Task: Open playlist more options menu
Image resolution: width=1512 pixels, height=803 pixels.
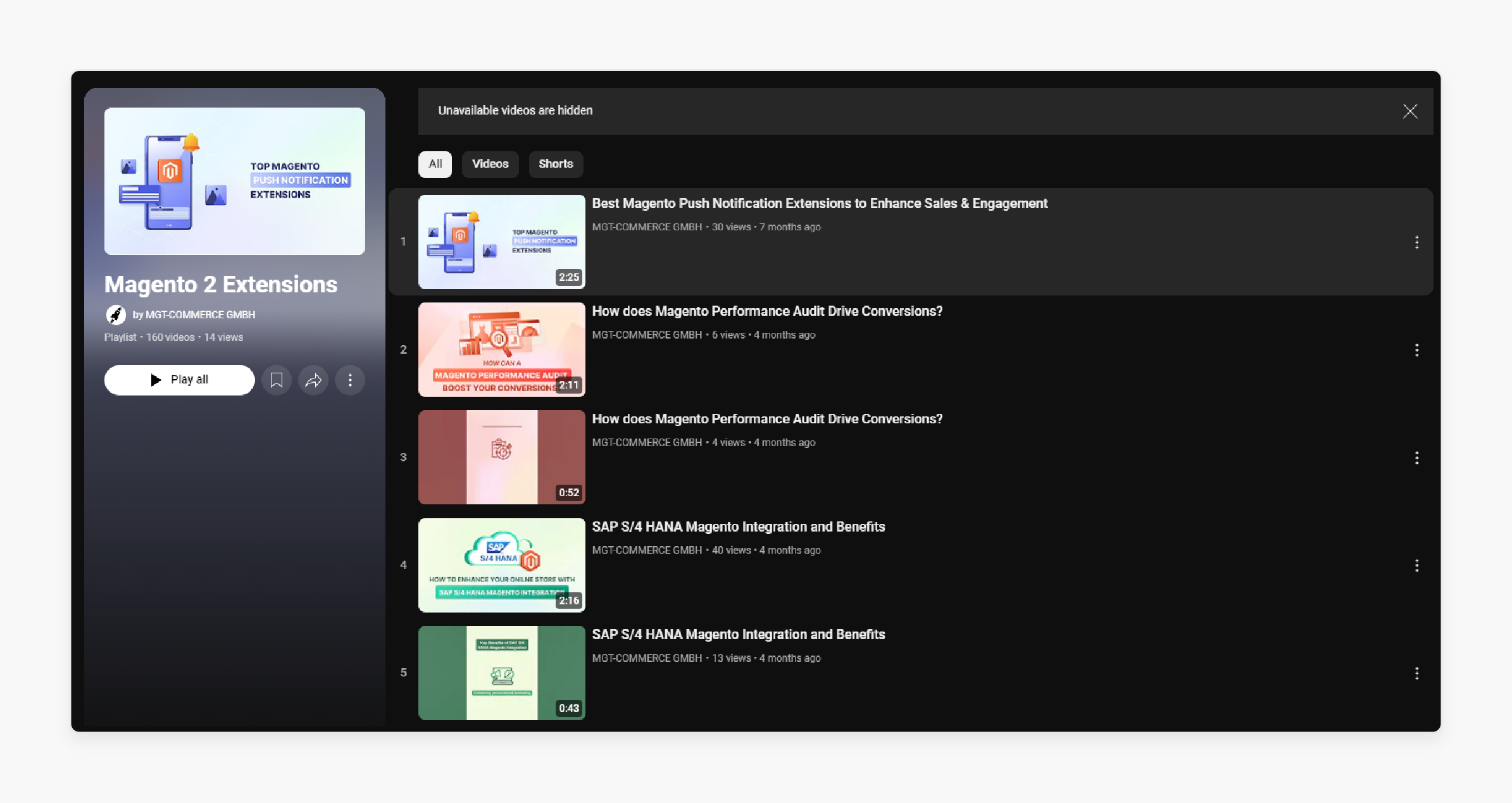Action: (350, 380)
